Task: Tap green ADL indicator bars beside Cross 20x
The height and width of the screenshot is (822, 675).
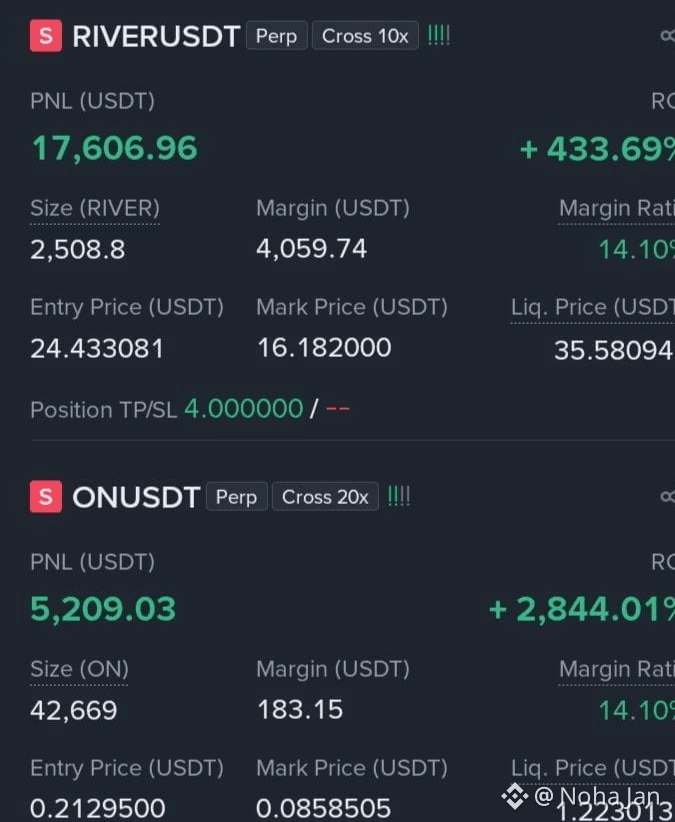Action: [x=399, y=496]
